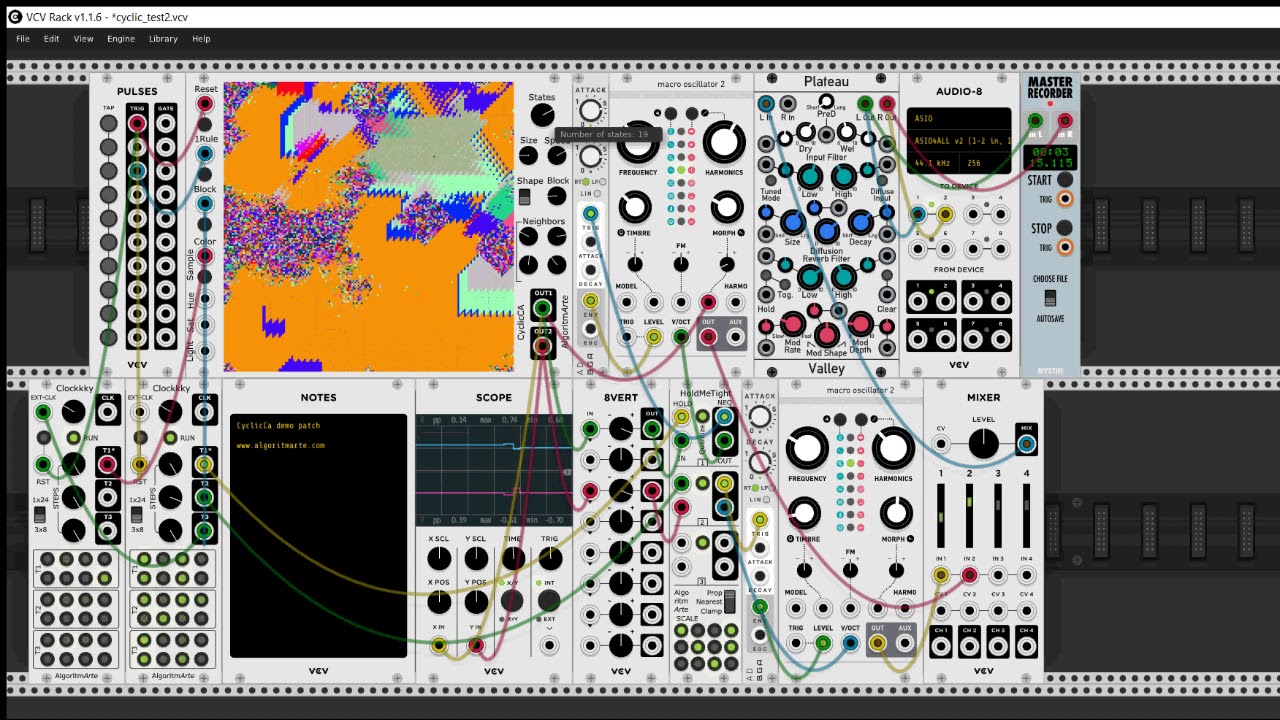Switch HoldMeTight Prop/Nearest/Clamp selector
1280x720 pixels.
tap(730, 602)
